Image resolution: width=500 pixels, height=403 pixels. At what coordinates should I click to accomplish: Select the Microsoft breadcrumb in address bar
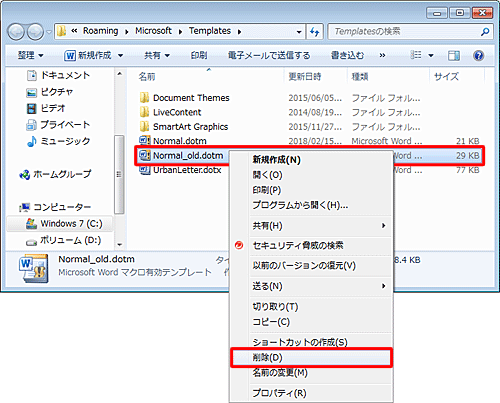click(x=153, y=31)
